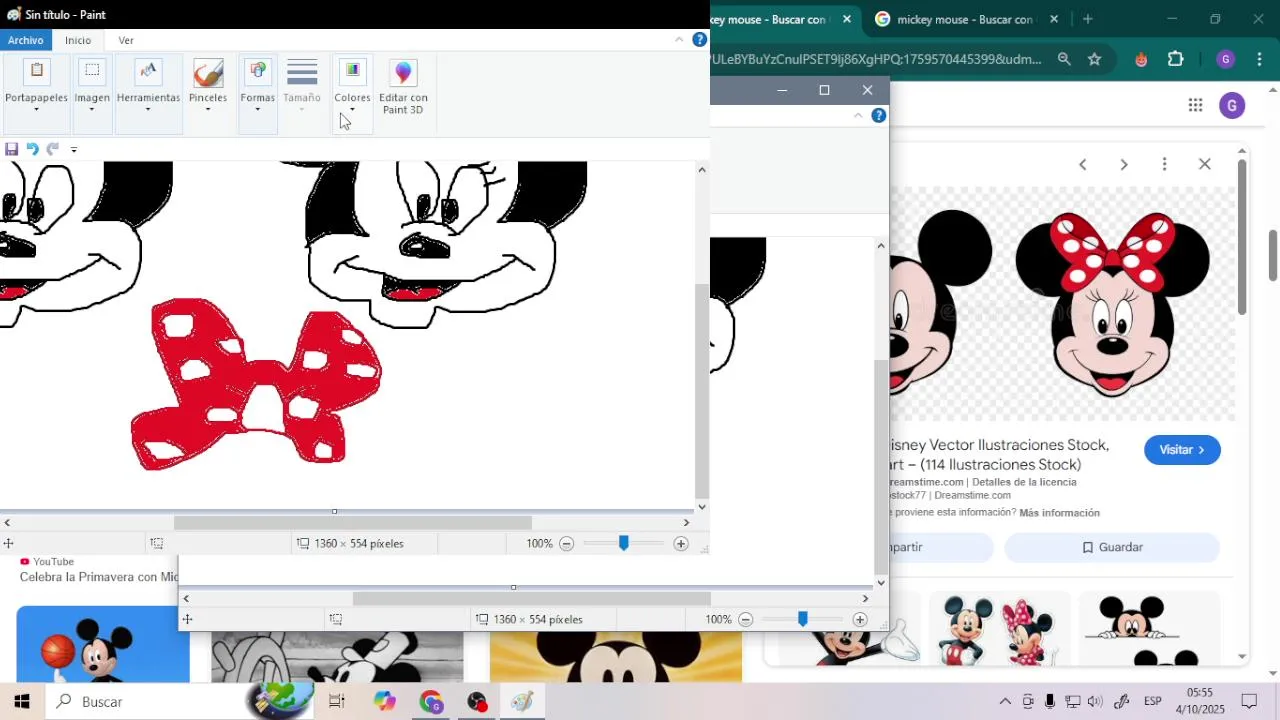Expand the Herramientas dropdown arrow
Screen dimensions: 1280x720
(x=148, y=109)
